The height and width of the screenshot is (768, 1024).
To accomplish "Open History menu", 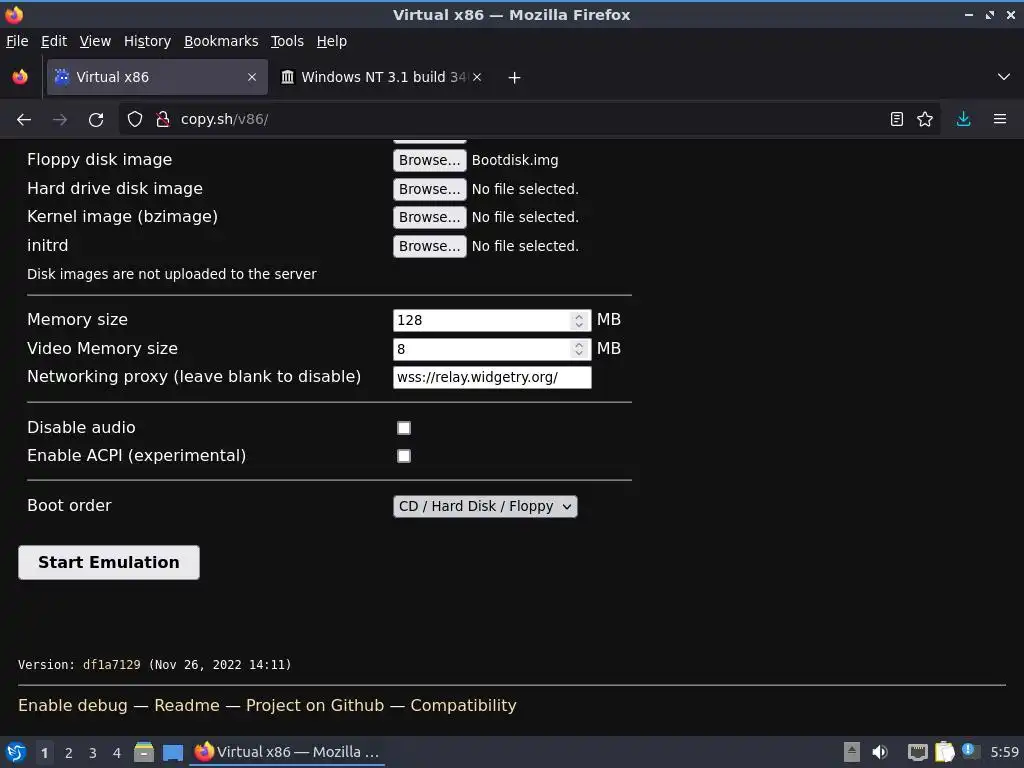I will (148, 41).
